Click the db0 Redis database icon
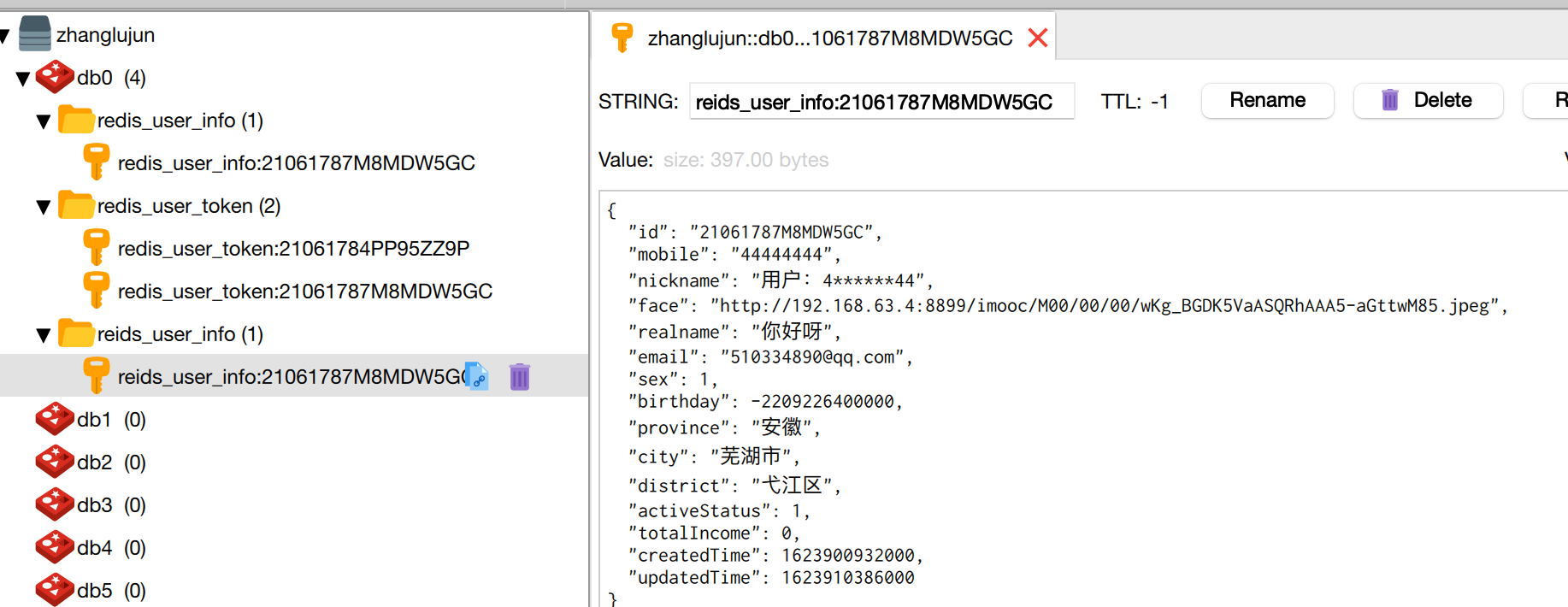Image resolution: width=1568 pixels, height=607 pixels. point(55,77)
